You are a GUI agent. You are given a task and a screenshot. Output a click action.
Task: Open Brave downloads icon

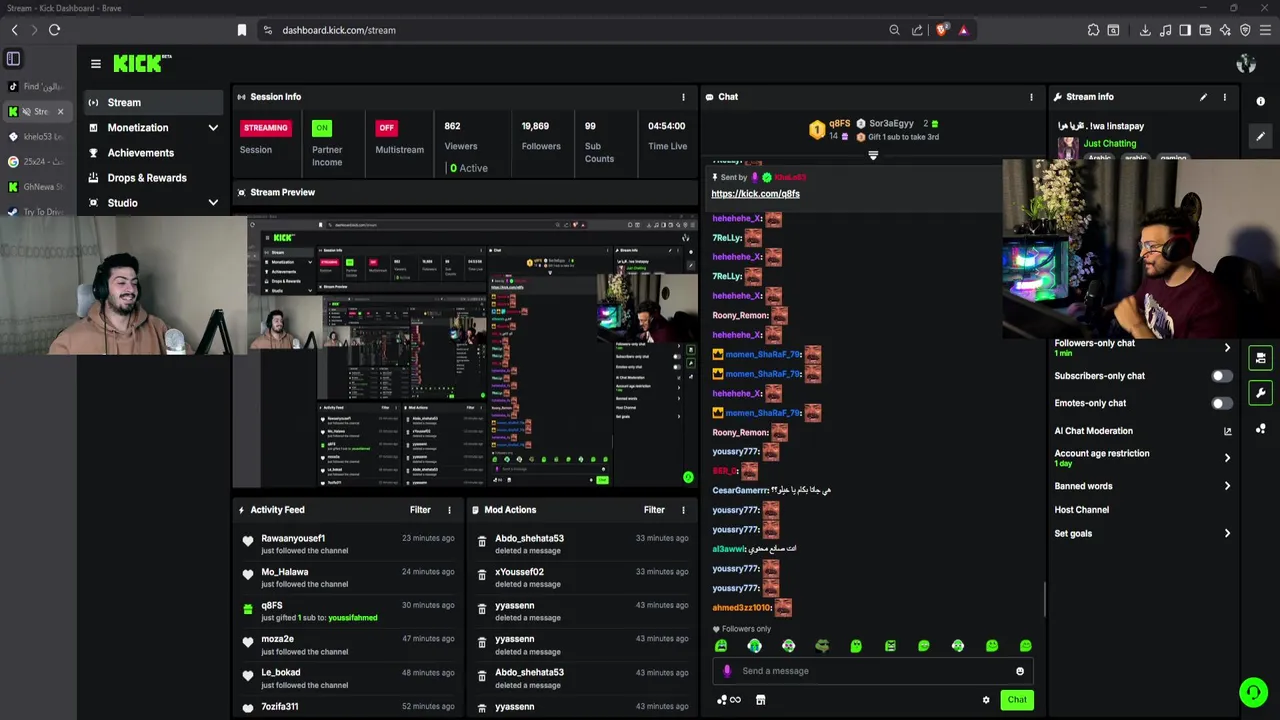[1145, 30]
